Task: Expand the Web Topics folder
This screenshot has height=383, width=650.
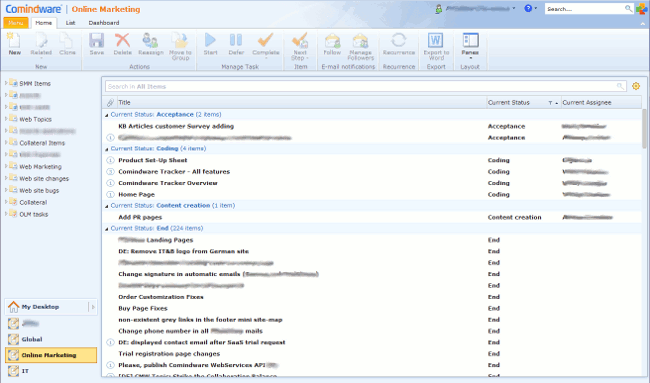Action: click(x=6, y=119)
